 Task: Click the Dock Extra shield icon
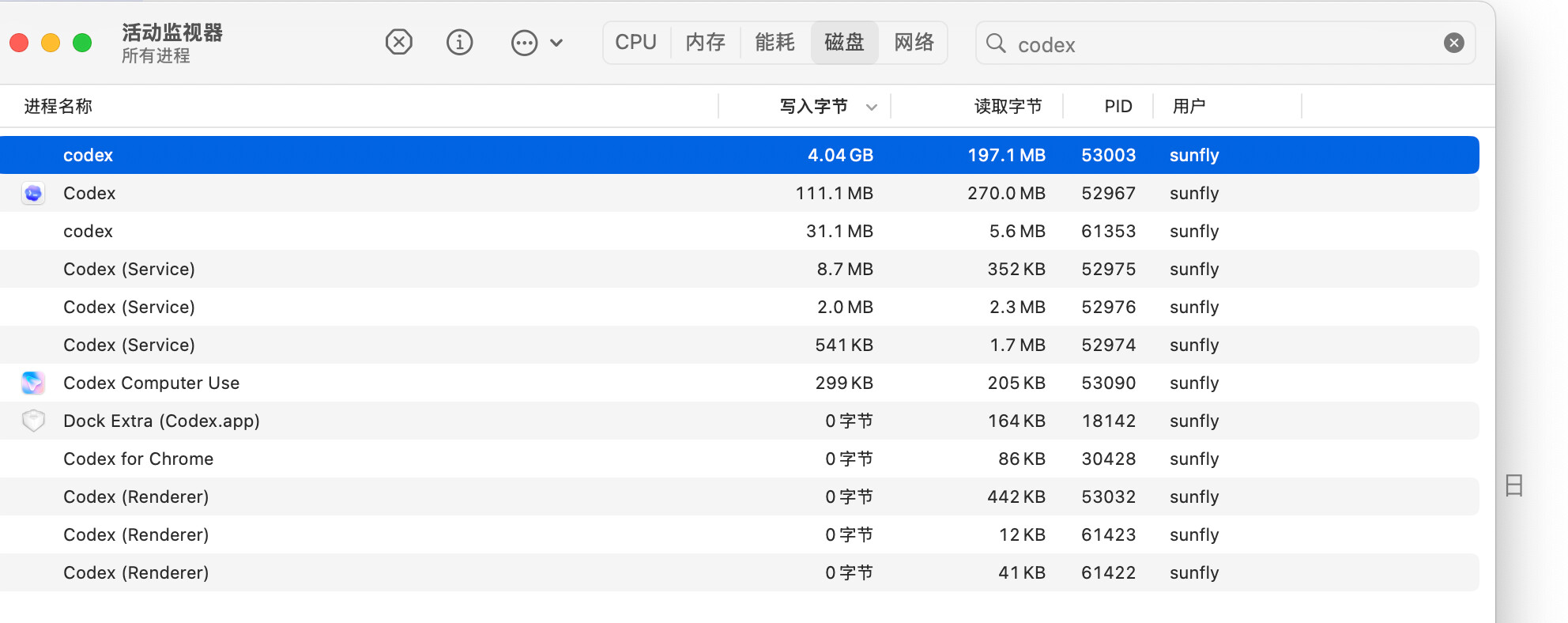point(33,421)
